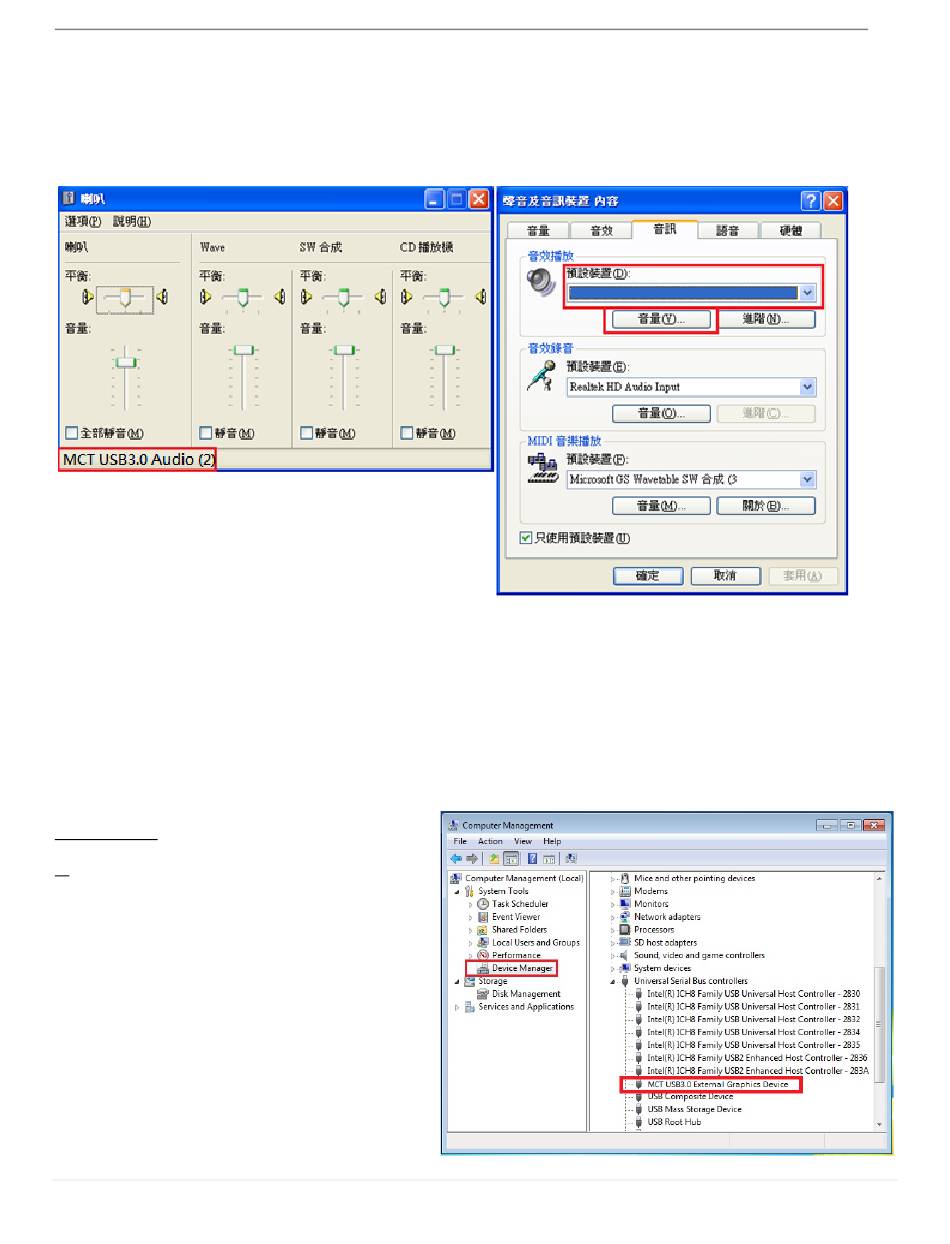
Task: Click the Forward arrow in Computer Management toolbar
Action: (x=471, y=858)
